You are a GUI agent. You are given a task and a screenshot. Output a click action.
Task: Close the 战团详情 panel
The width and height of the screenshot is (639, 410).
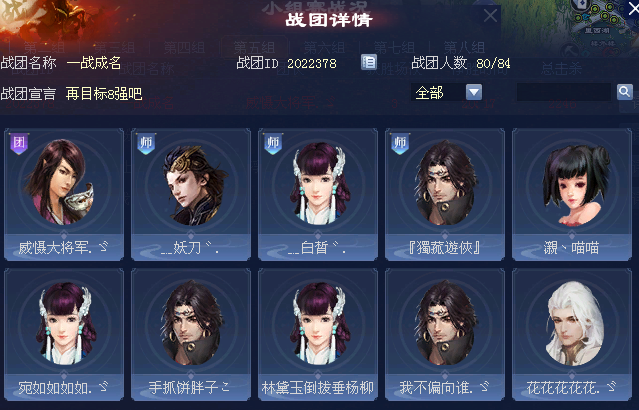click(x=490, y=16)
